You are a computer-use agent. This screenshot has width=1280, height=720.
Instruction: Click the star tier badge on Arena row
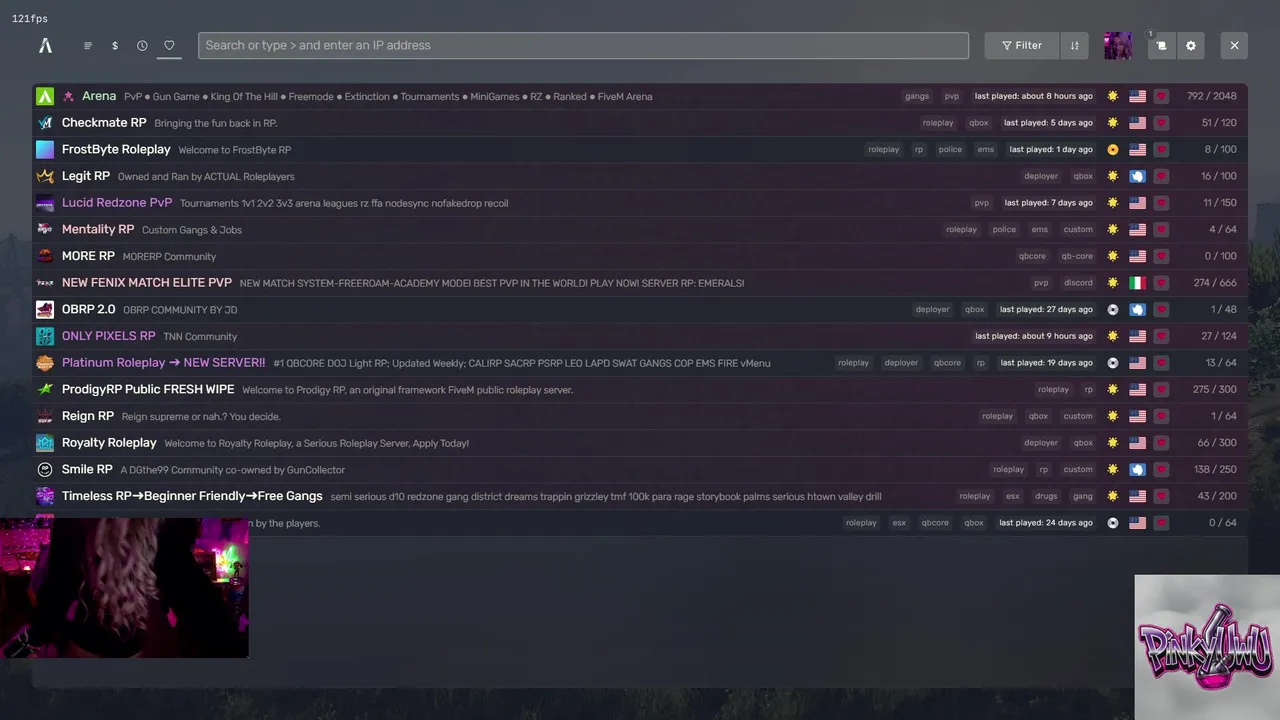(x=1113, y=96)
